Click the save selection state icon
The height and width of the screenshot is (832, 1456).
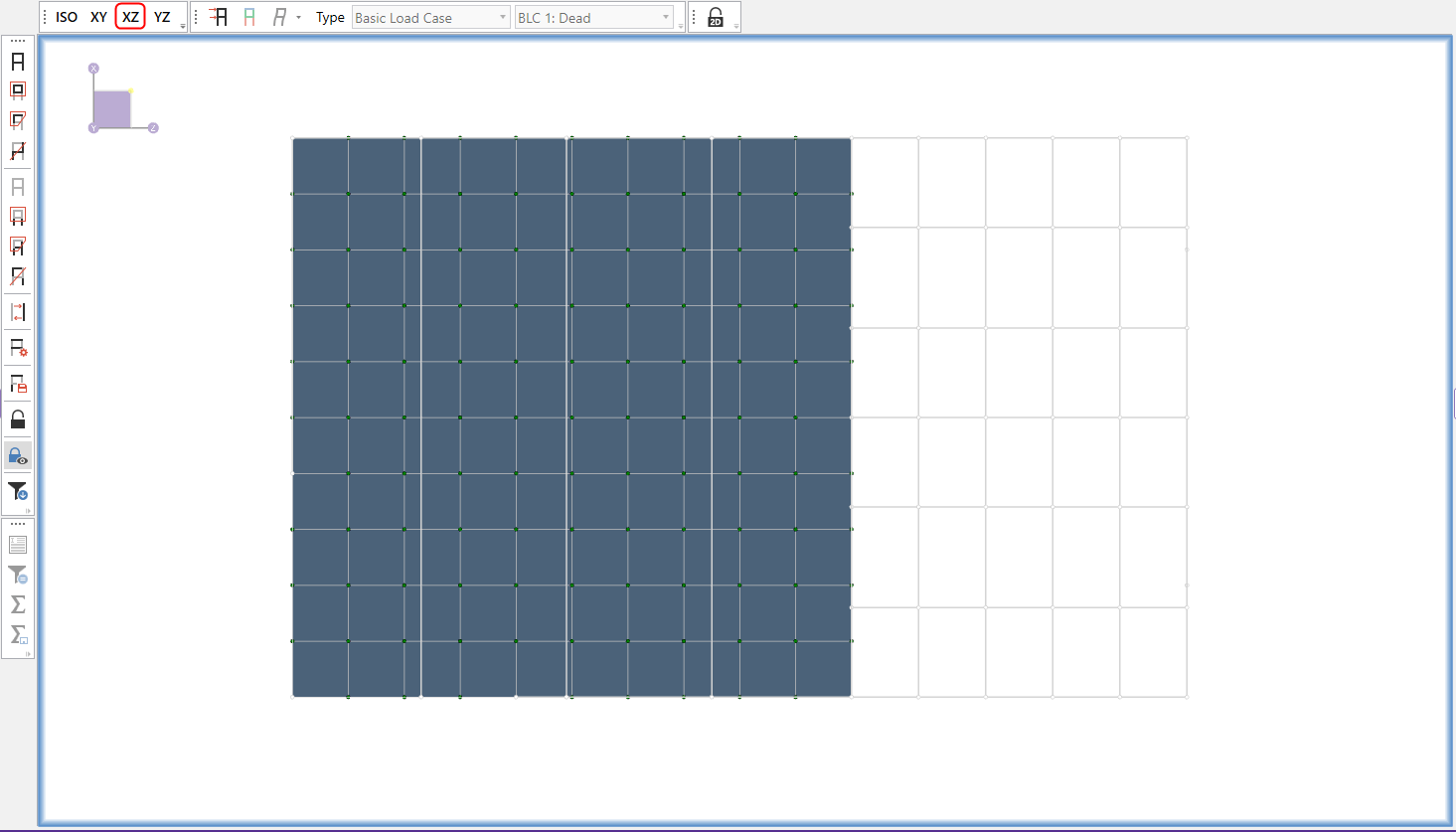point(17,383)
